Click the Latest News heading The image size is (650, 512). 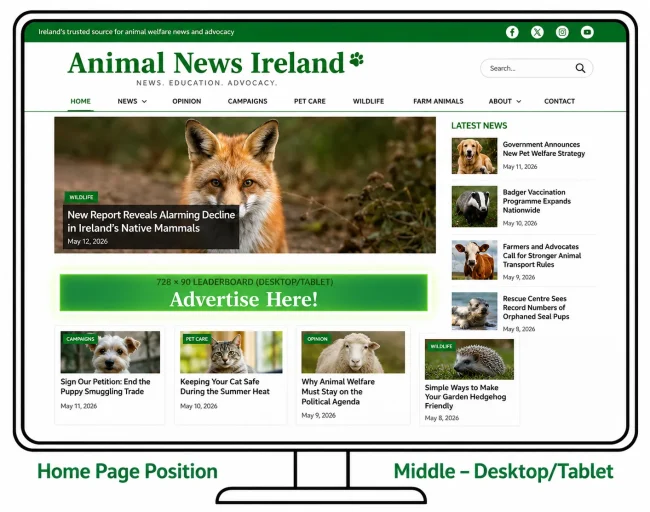[479, 126]
